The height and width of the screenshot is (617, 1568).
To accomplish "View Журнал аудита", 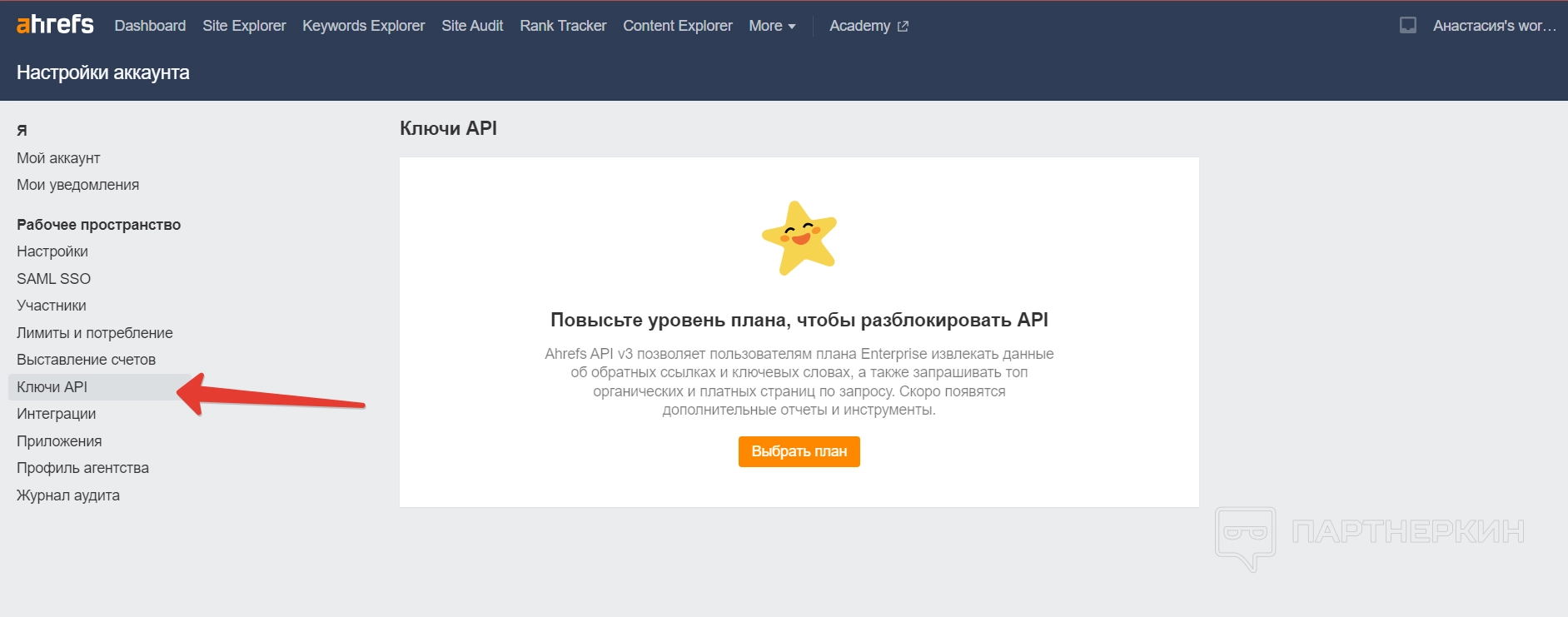I will pos(68,495).
